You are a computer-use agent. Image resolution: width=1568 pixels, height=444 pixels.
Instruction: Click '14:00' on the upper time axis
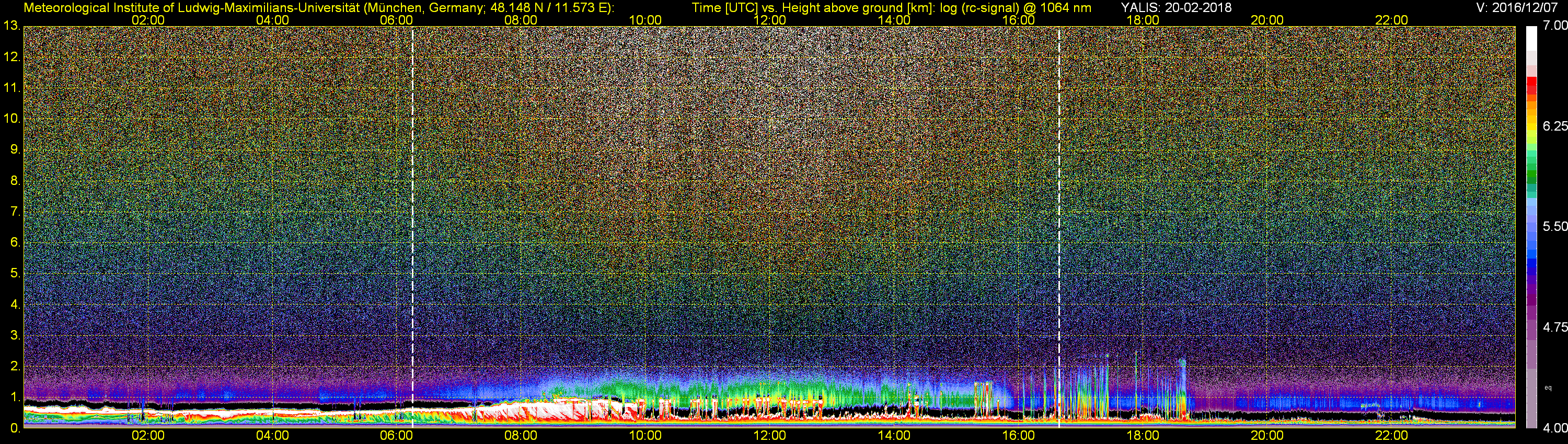[894, 20]
